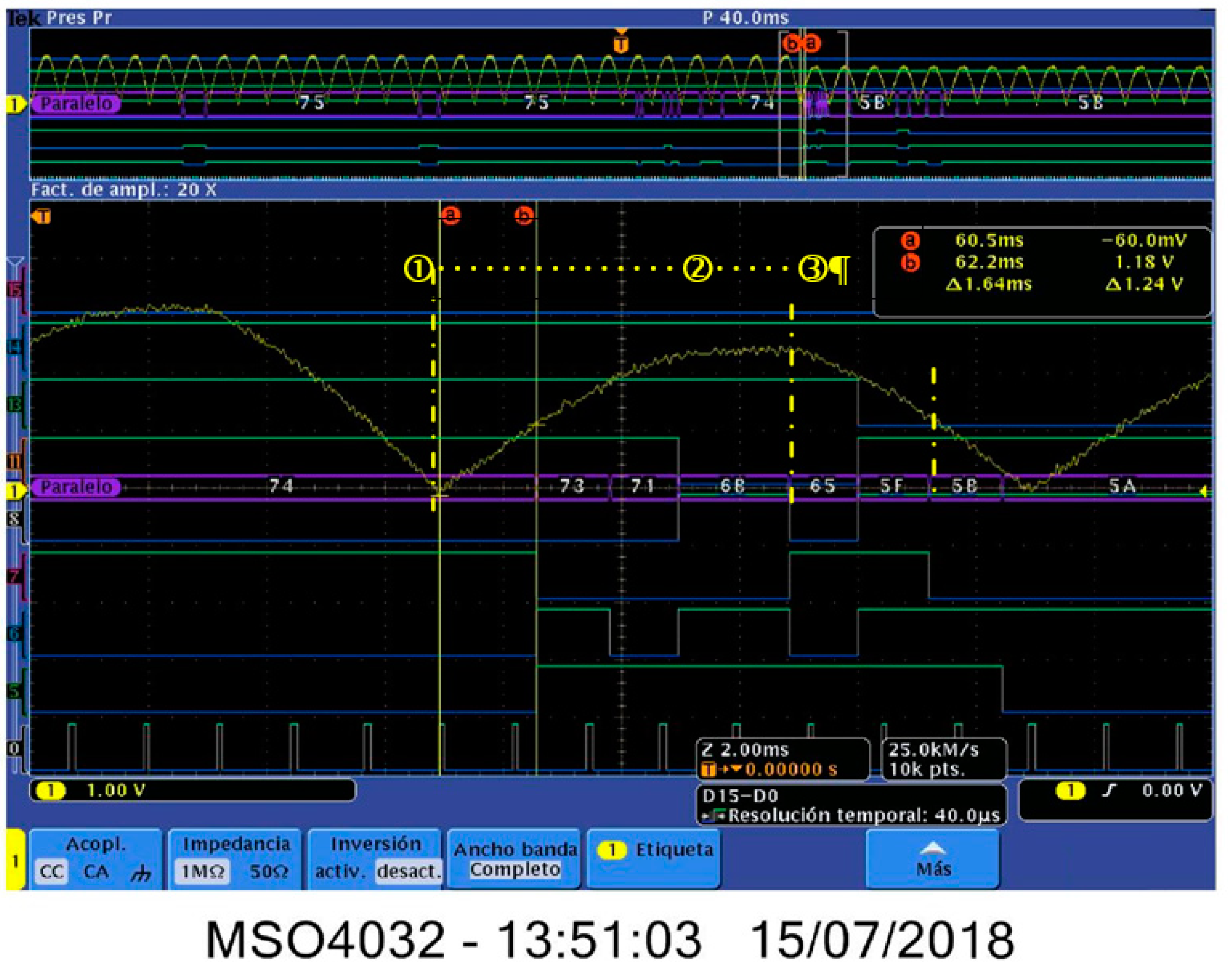Select ground coupling icon in Acopl. menu
Viewport: 1232px width, 969px height.
pos(141,874)
